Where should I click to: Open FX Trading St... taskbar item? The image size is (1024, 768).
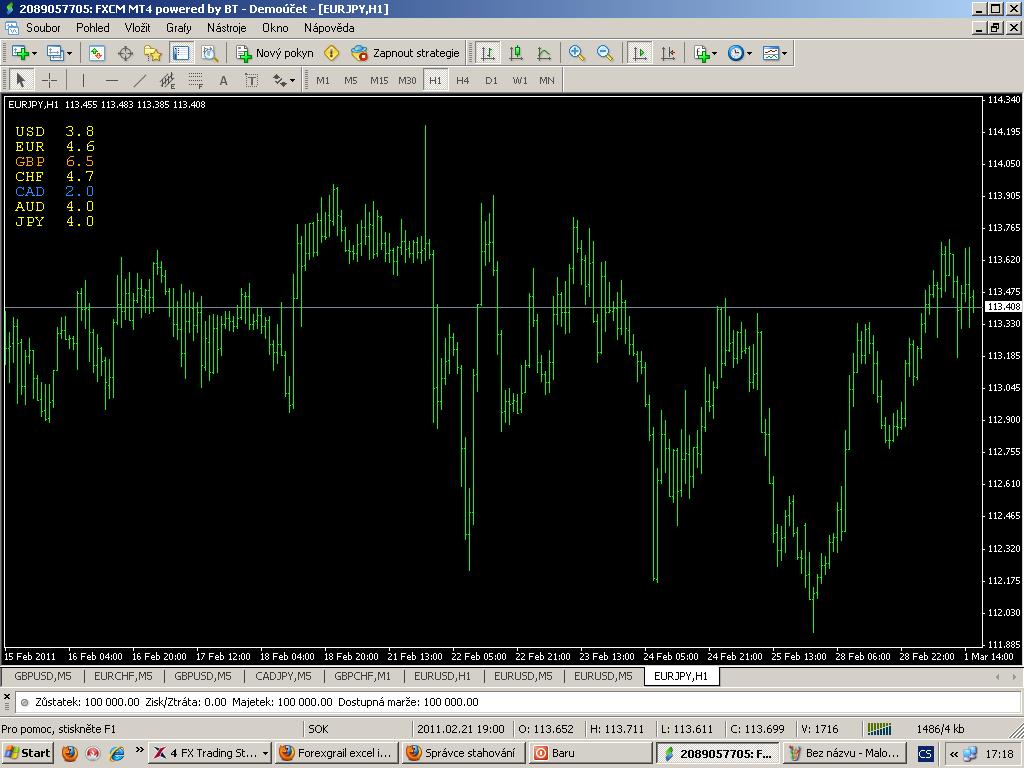210,753
